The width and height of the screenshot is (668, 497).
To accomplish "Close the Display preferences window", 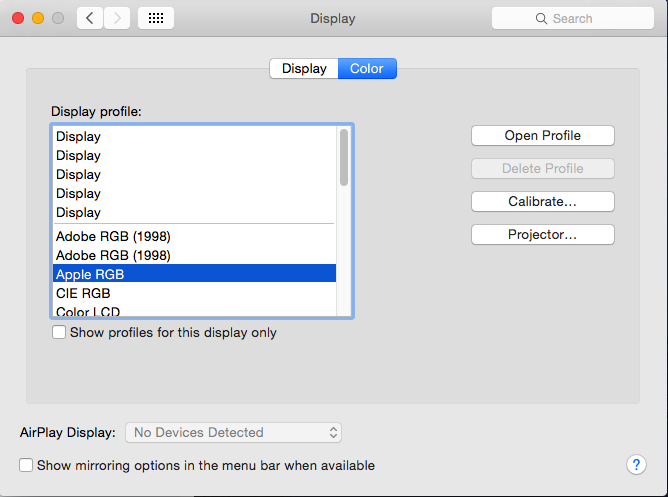I will (x=18, y=18).
